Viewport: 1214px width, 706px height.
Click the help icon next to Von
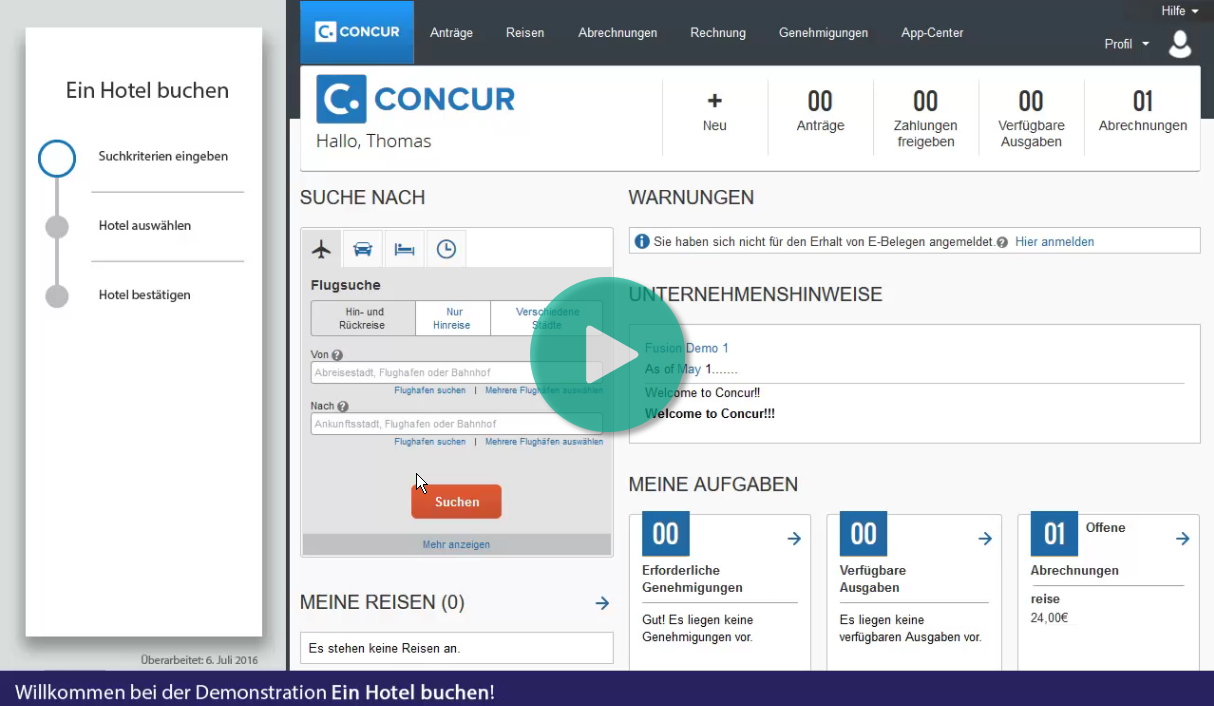[x=337, y=355]
